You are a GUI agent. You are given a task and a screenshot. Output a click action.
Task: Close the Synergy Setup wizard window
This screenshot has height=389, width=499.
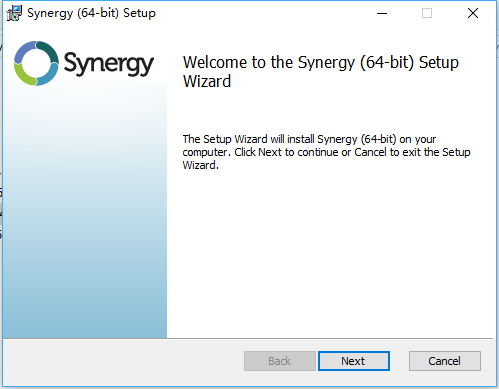(473, 13)
